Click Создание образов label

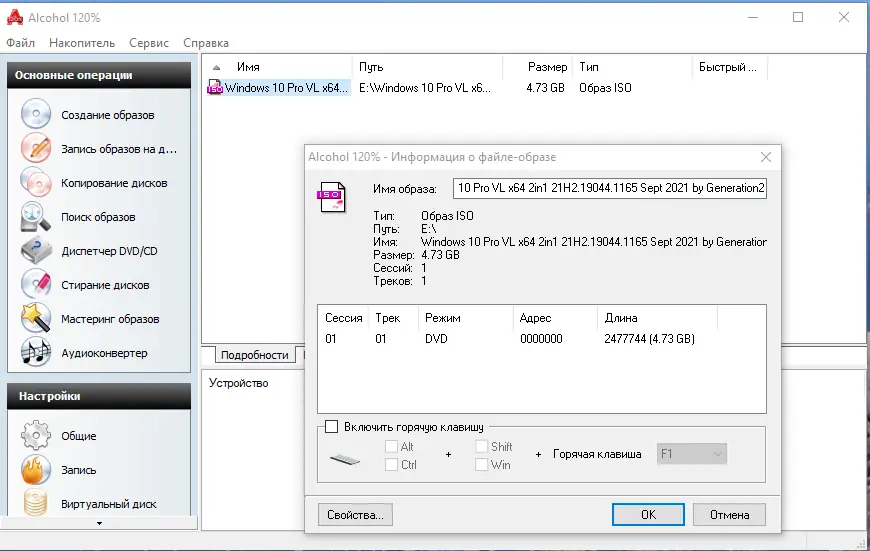tap(108, 115)
